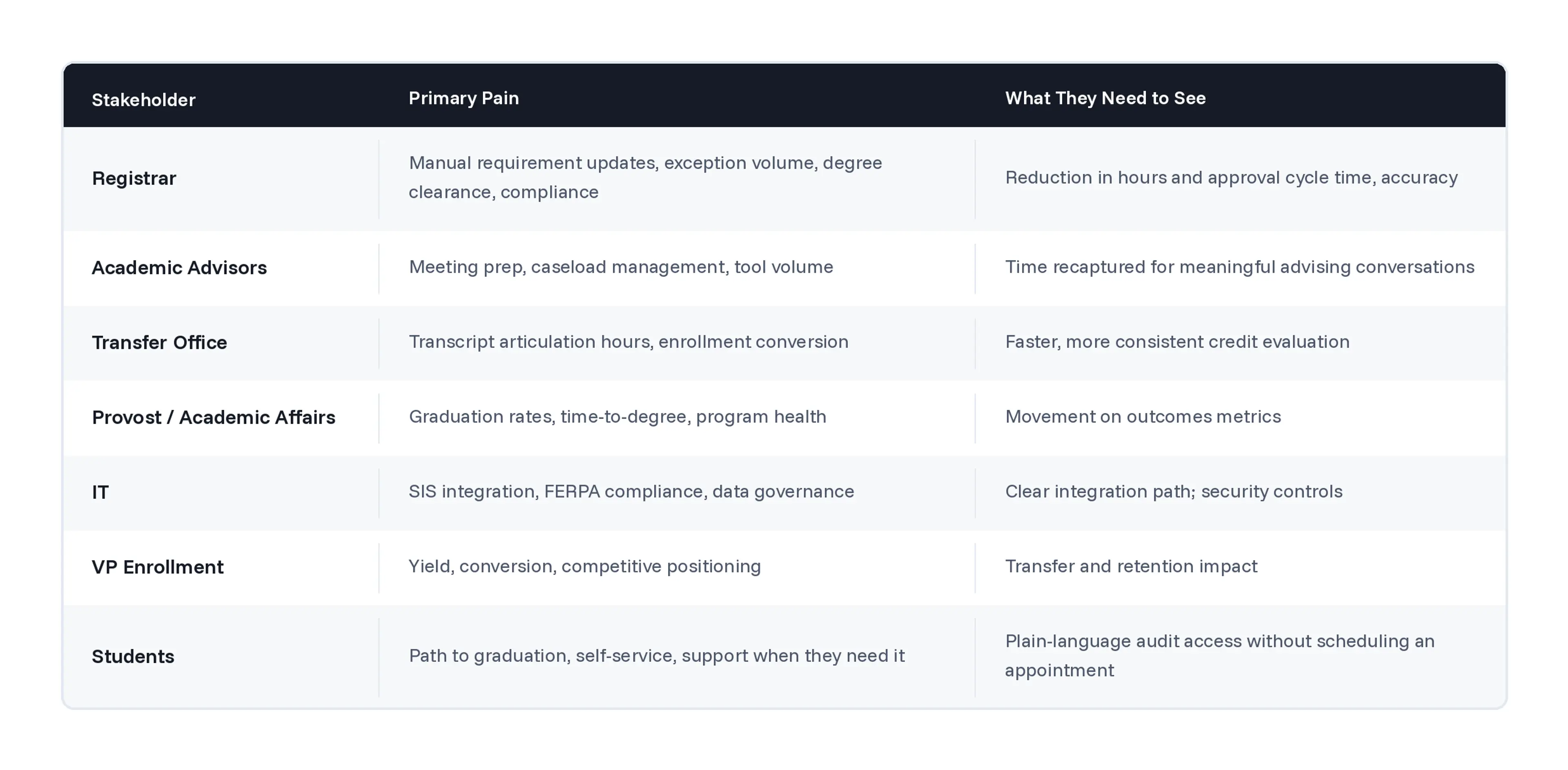Image resolution: width=1568 pixels, height=770 pixels.
Task: Click the Plain-language audit access cell
Action: click(x=1219, y=656)
